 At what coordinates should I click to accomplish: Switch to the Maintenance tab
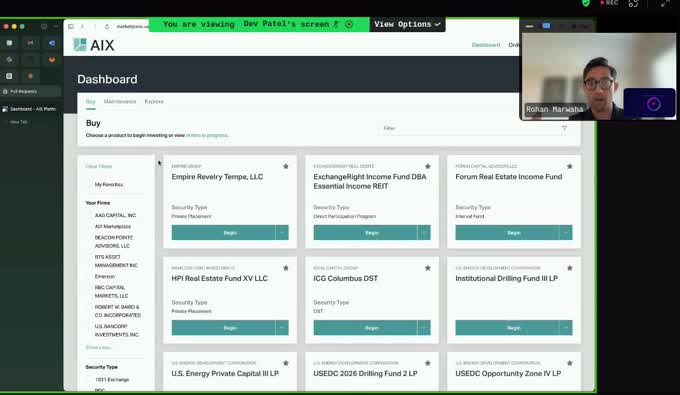pyautogui.click(x=120, y=101)
